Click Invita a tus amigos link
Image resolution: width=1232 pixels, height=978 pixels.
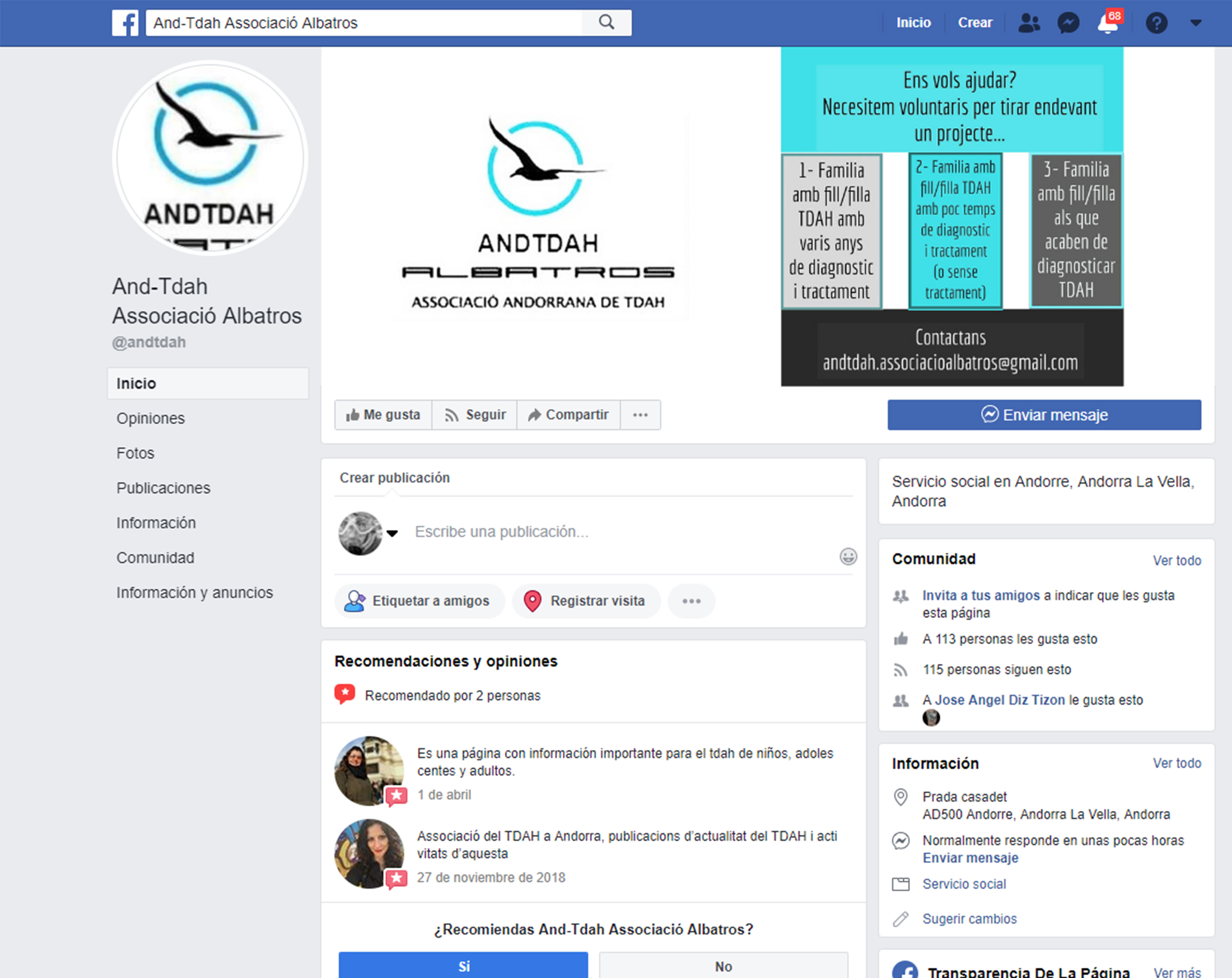click(981, 595)
